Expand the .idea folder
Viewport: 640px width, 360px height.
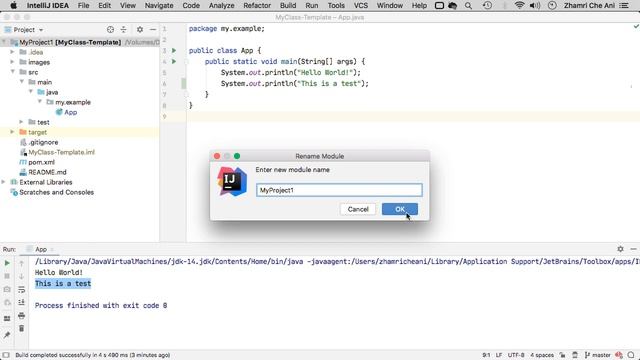tap(12, 52)
